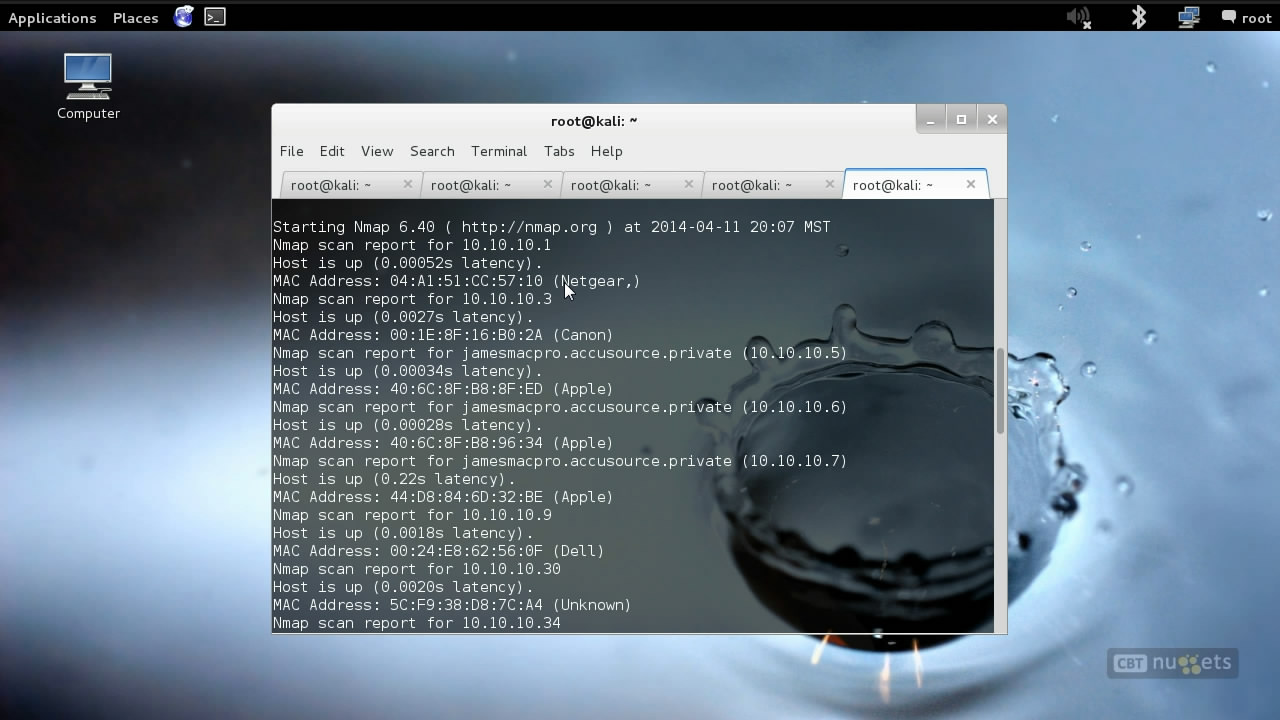1280x720 pixels.
Task: Open the Terminal menu
Action: pyautogui.click(x=499, y=151)
